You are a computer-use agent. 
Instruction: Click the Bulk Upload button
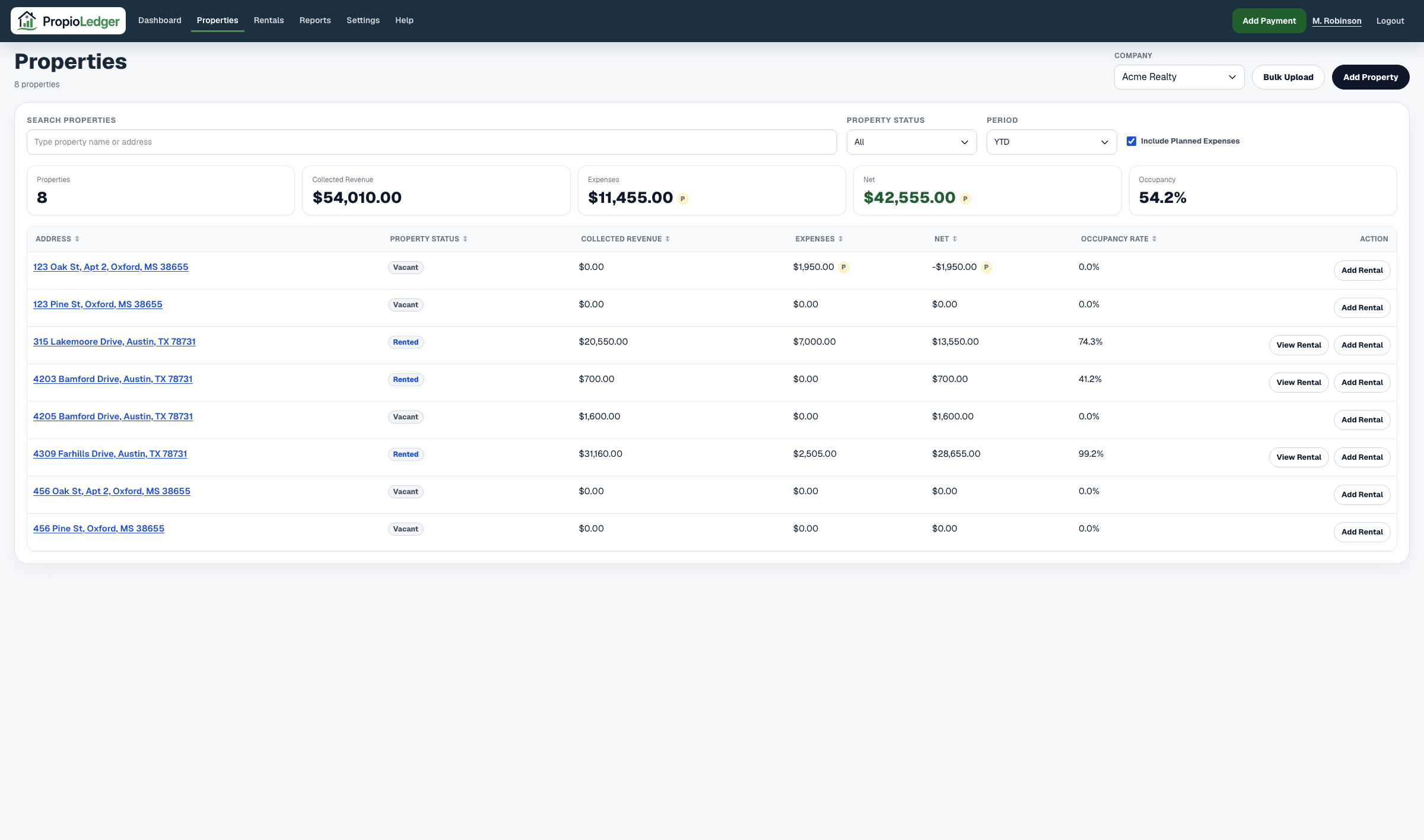(x=1288, y=77)
